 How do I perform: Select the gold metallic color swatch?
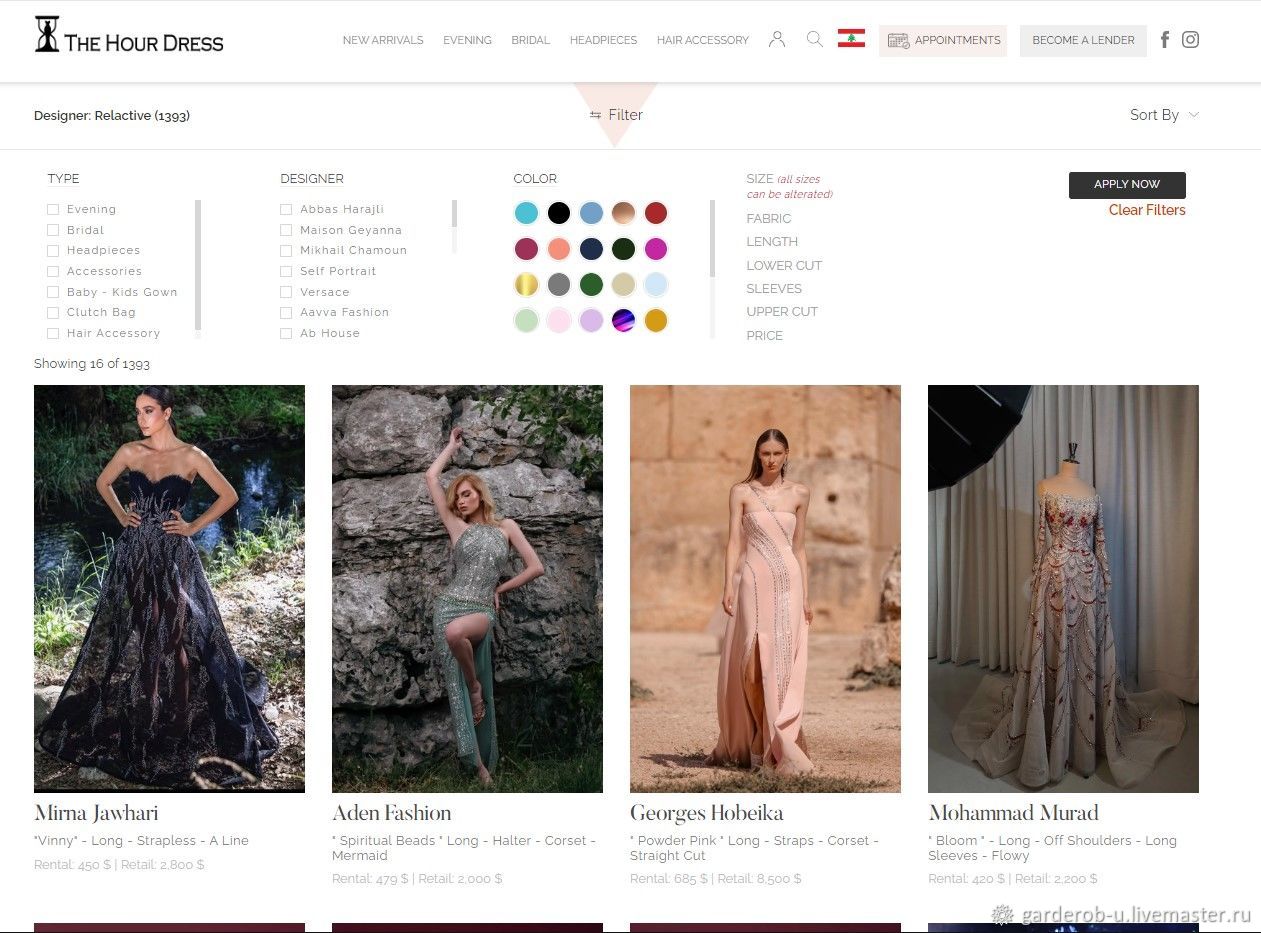point(526,285)
